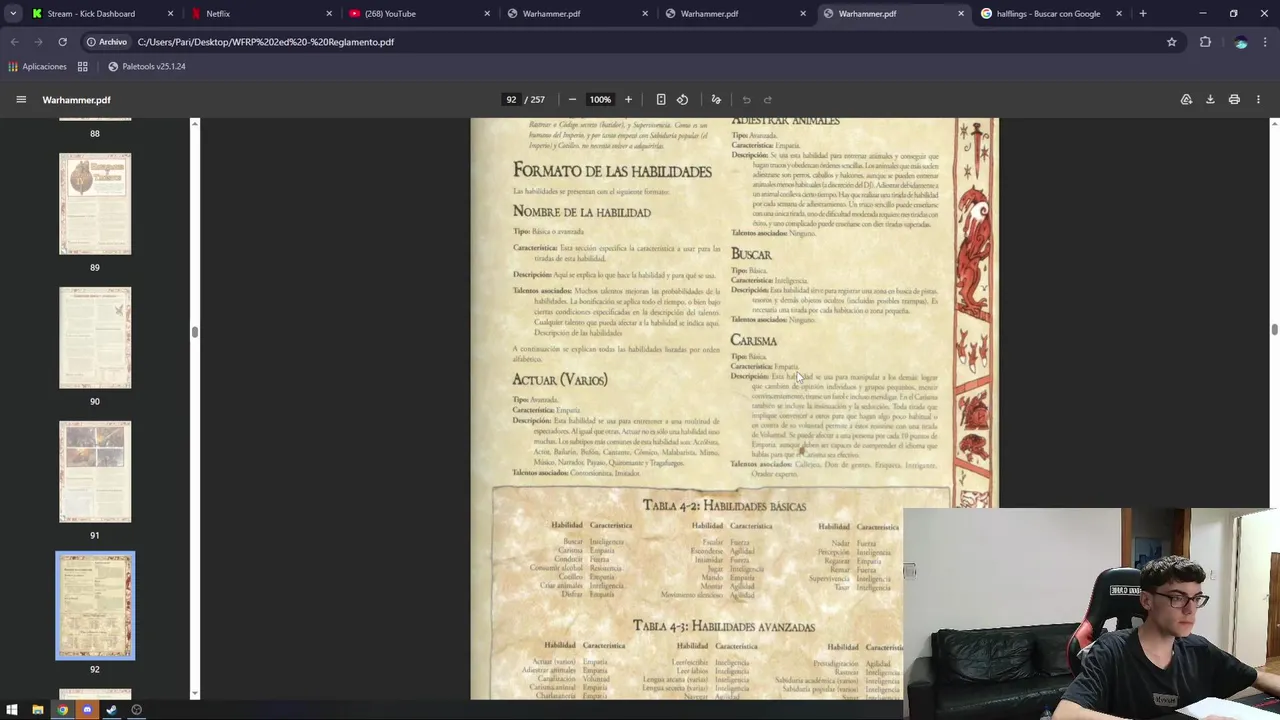1280x720 pixels.
Task: Click the undo annotation icon
Action: point(746,100)
